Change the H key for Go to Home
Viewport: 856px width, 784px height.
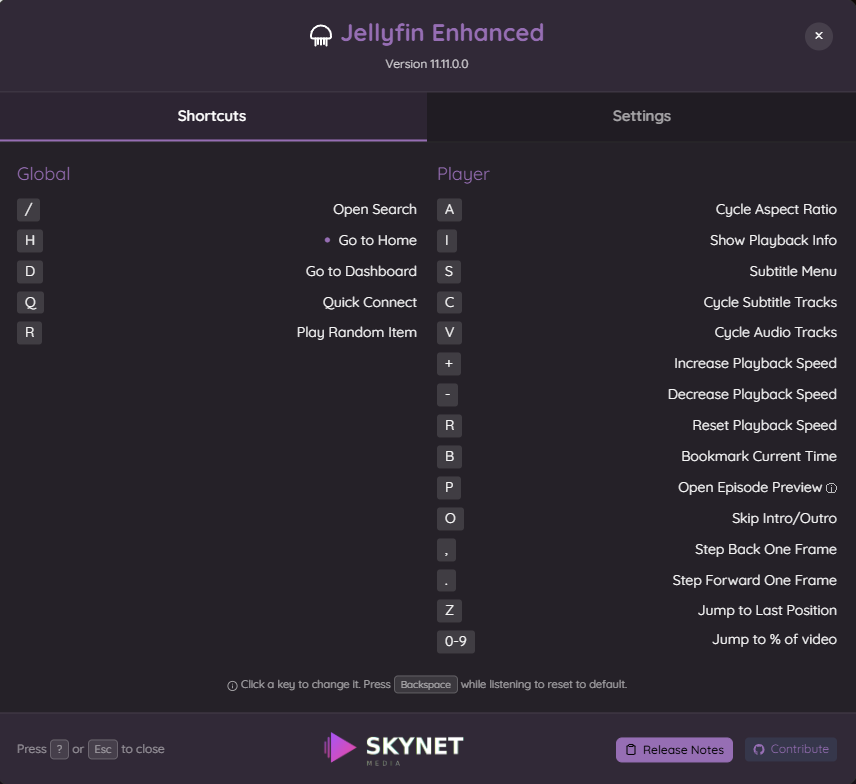coord(29,240)
